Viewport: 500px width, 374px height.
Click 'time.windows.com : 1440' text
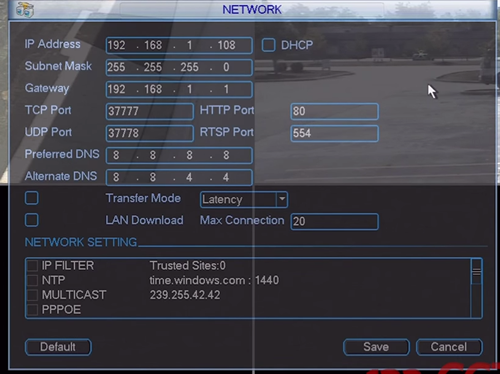(214, 280)
